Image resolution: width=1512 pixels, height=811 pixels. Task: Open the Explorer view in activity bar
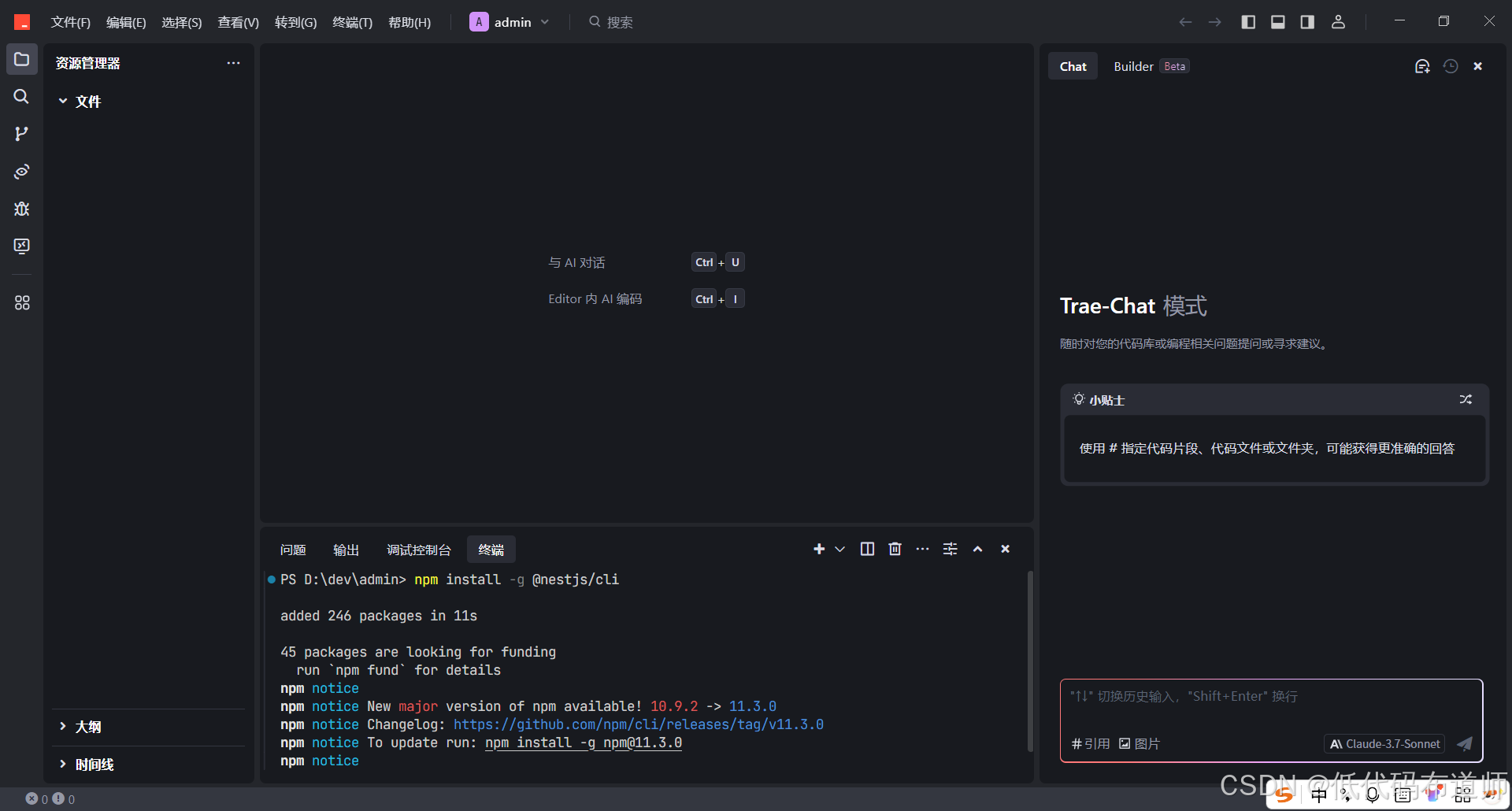coord(22,59)
